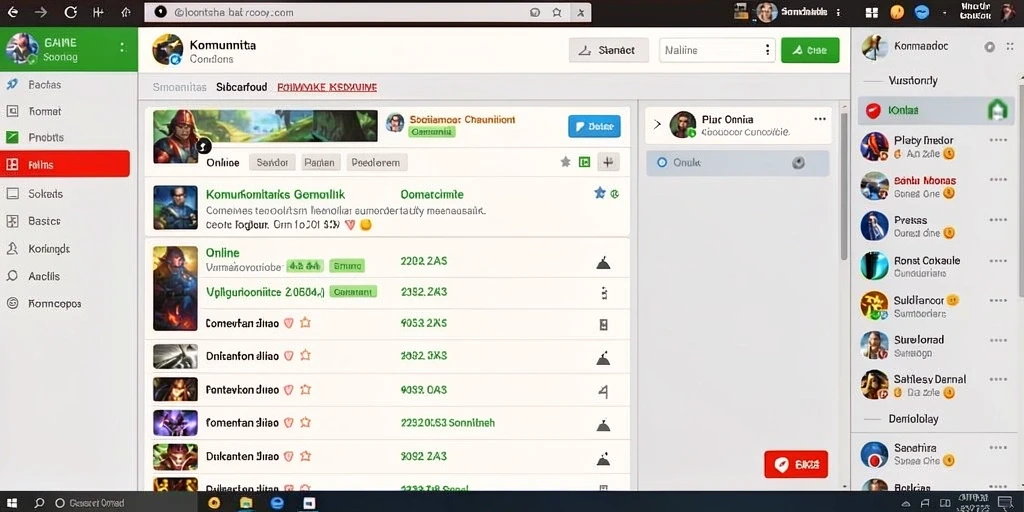Toggle the Onule radio button

(662, 163)
